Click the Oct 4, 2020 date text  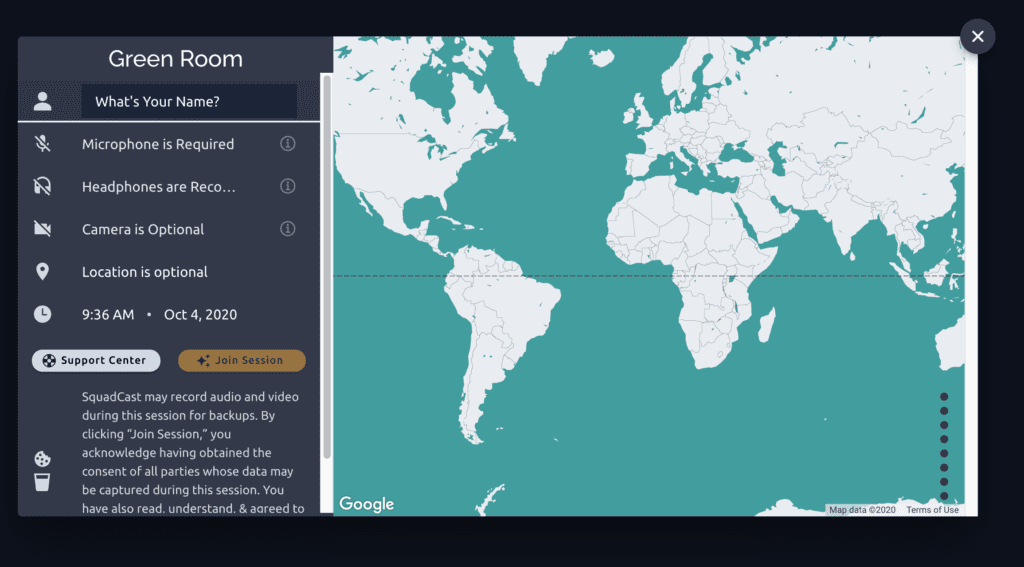click(x=200, y=315)
